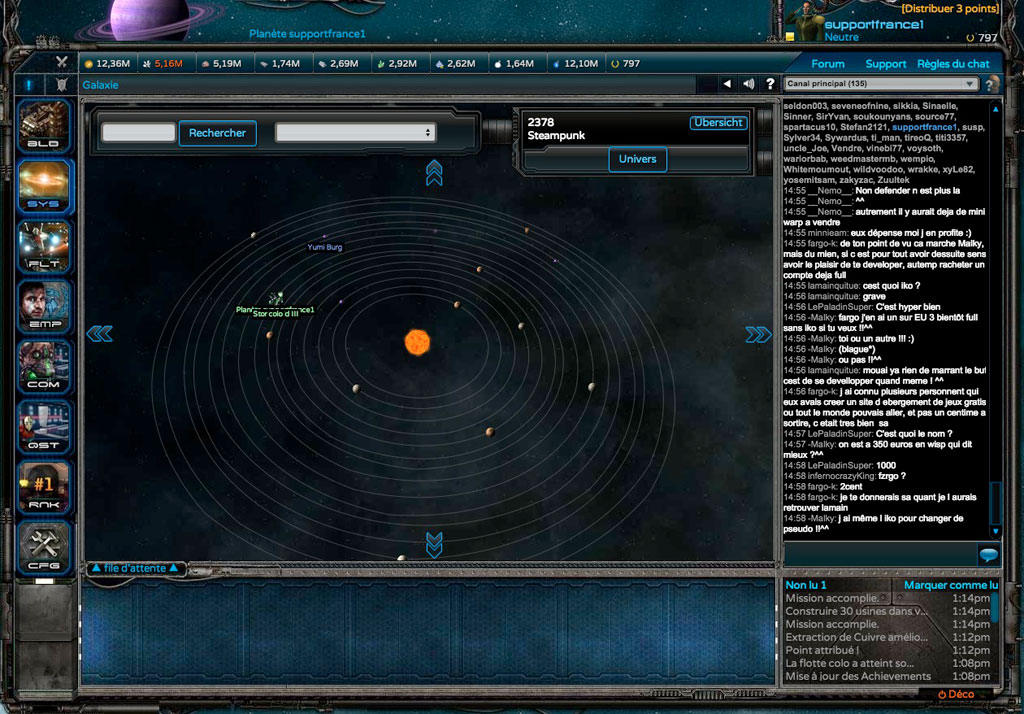The image size is (1024, 714).
Task: Click the supportfrance1 profile name
Action: [x=874, y=24]
